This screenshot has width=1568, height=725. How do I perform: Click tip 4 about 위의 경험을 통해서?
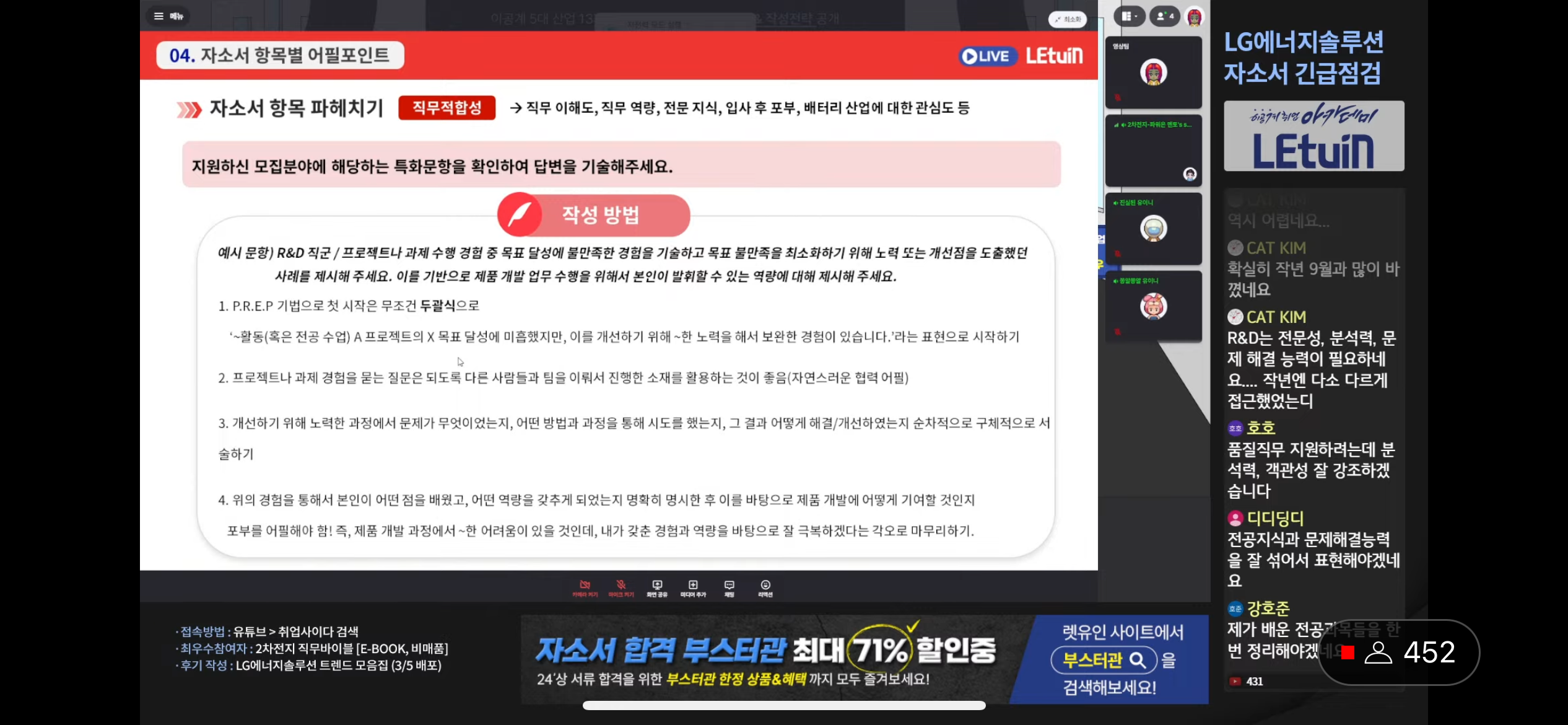click(596, 515)
